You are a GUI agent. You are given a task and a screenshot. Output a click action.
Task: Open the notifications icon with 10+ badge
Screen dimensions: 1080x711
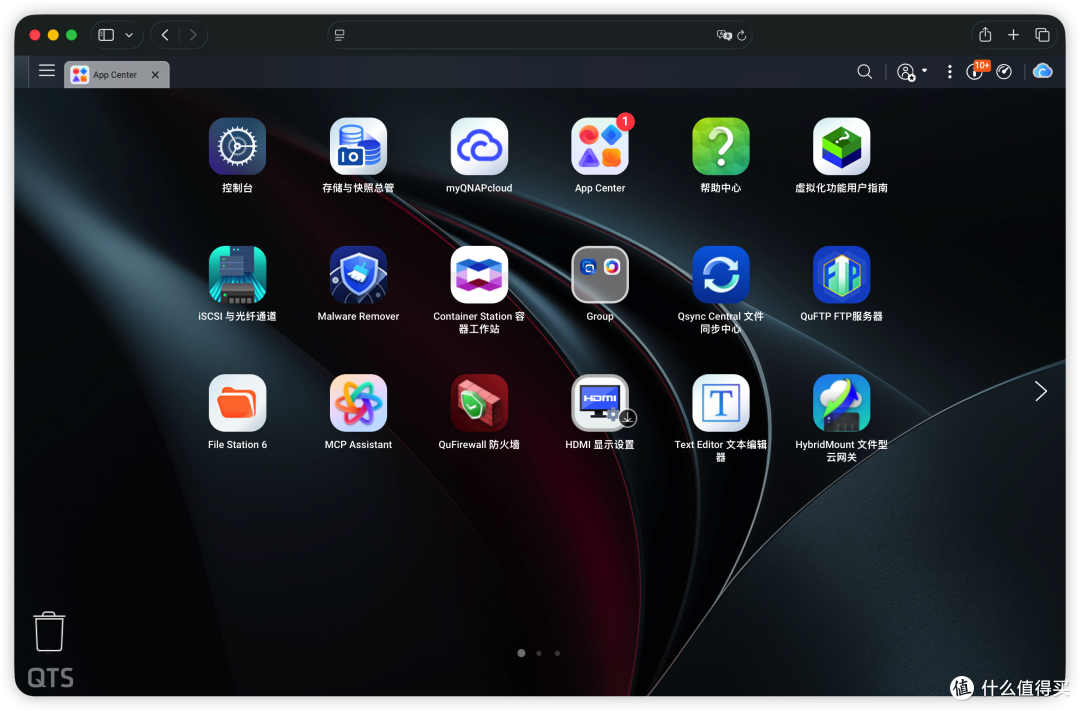coord(975,70)
